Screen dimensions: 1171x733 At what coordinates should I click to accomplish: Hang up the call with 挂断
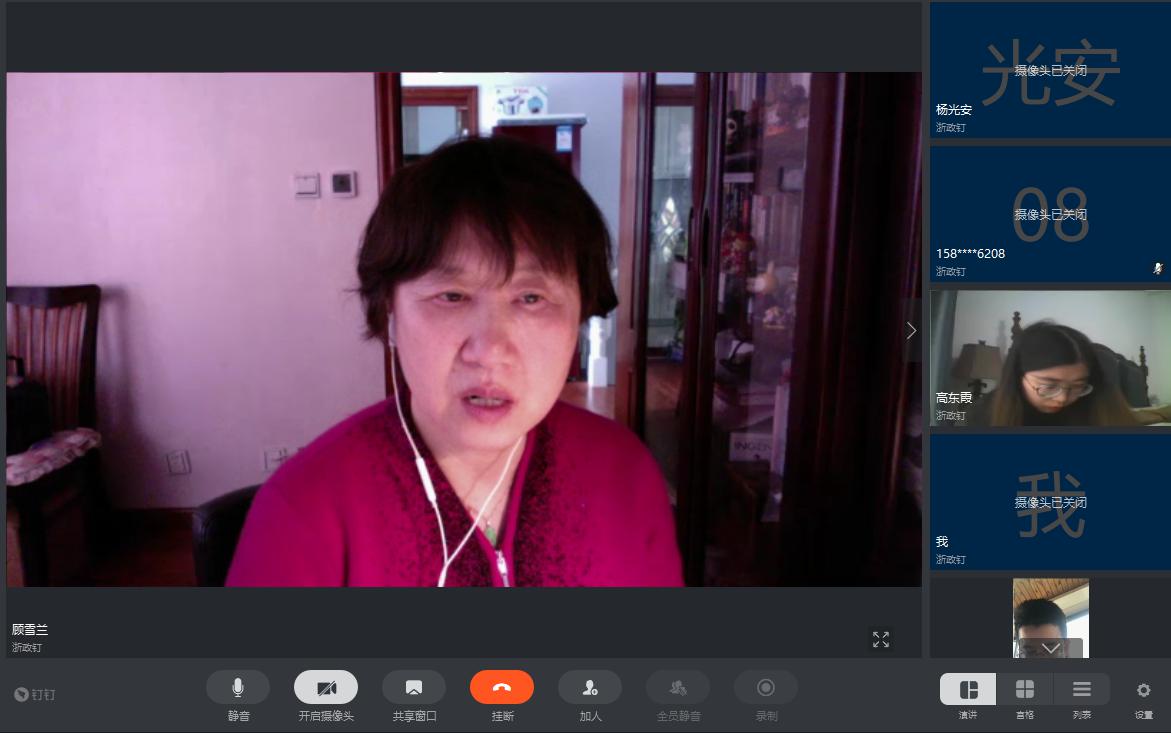(502, 687)
